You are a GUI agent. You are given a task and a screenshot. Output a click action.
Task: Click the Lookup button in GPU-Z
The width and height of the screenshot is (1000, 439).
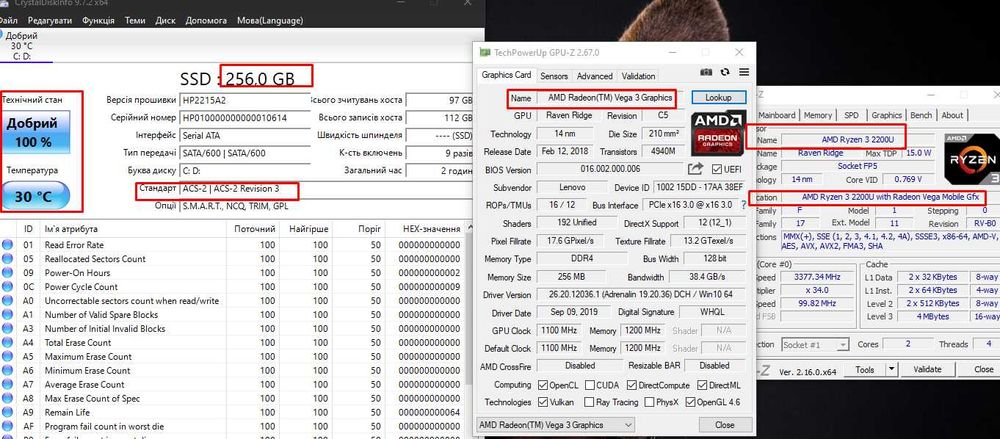point(718,98)
